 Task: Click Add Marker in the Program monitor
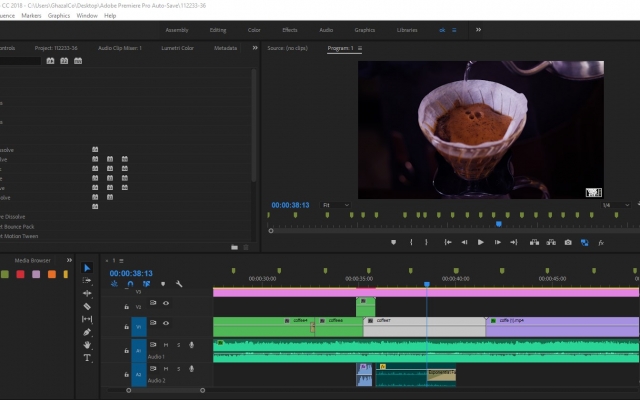tap(393, 242)
